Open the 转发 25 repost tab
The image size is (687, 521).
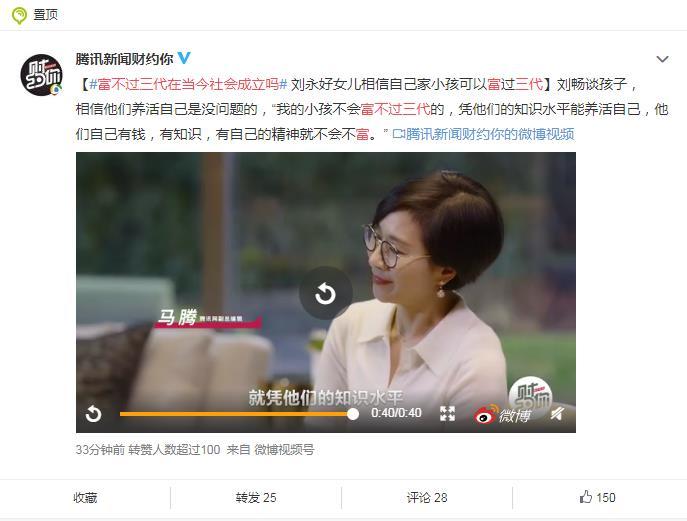[256, 498]
